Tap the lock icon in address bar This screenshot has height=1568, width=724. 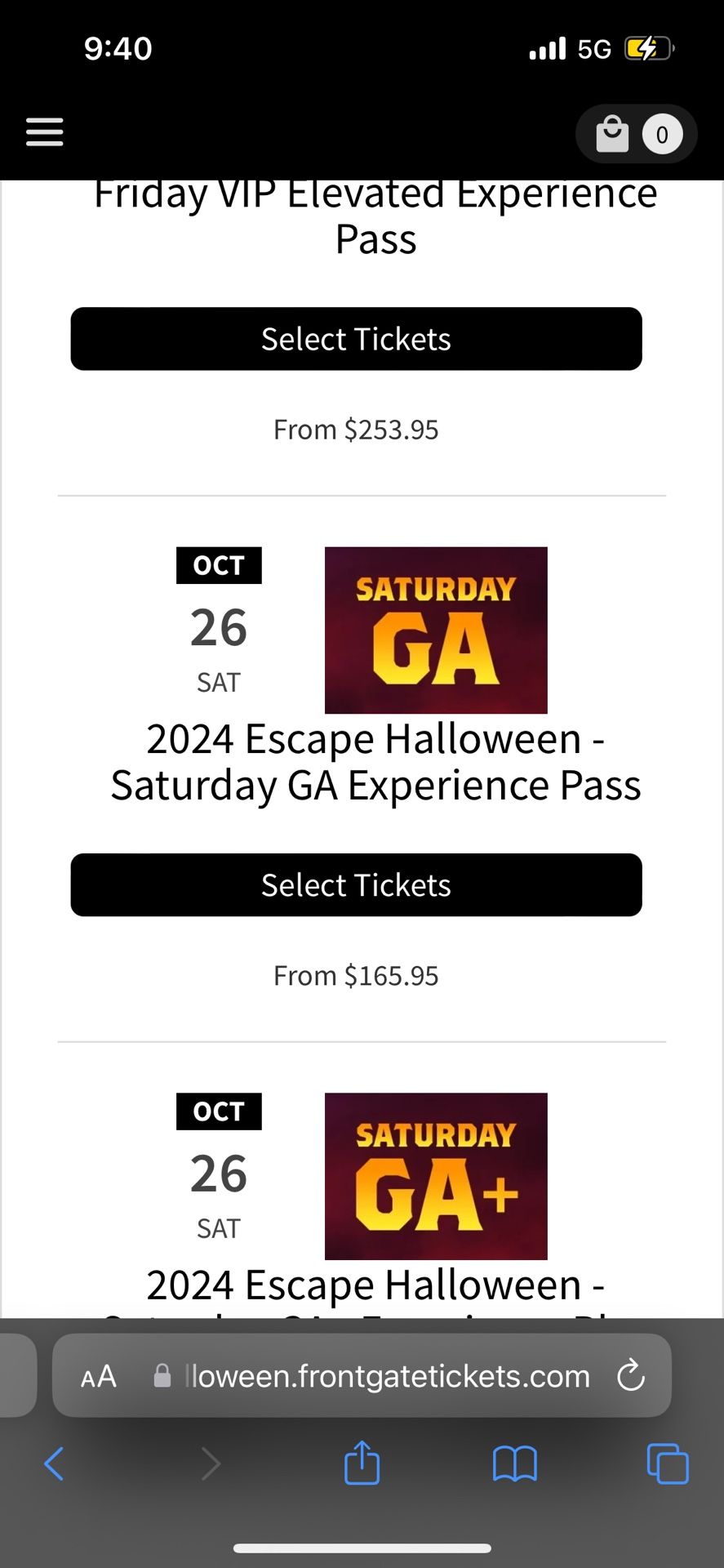pyautogui.click(x=162, y=1377)
